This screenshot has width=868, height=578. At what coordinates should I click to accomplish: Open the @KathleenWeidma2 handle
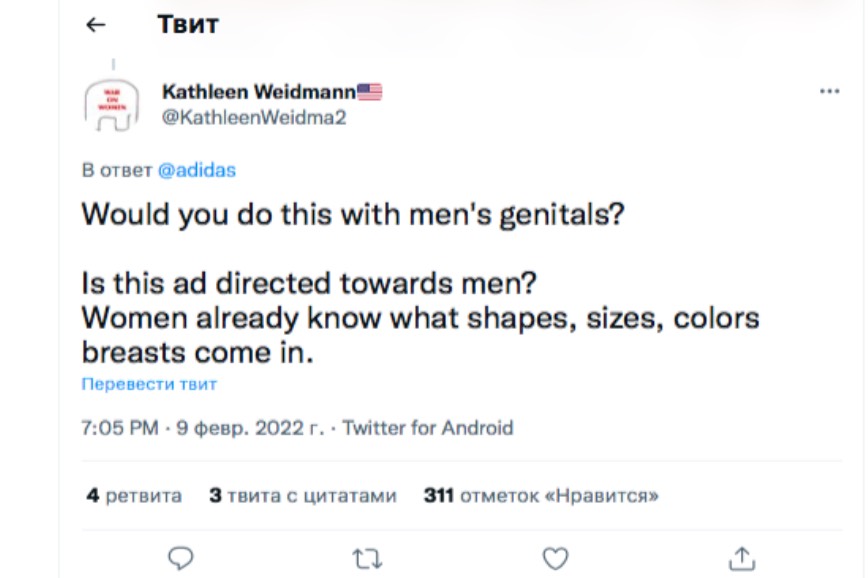[x=254, y=117]
